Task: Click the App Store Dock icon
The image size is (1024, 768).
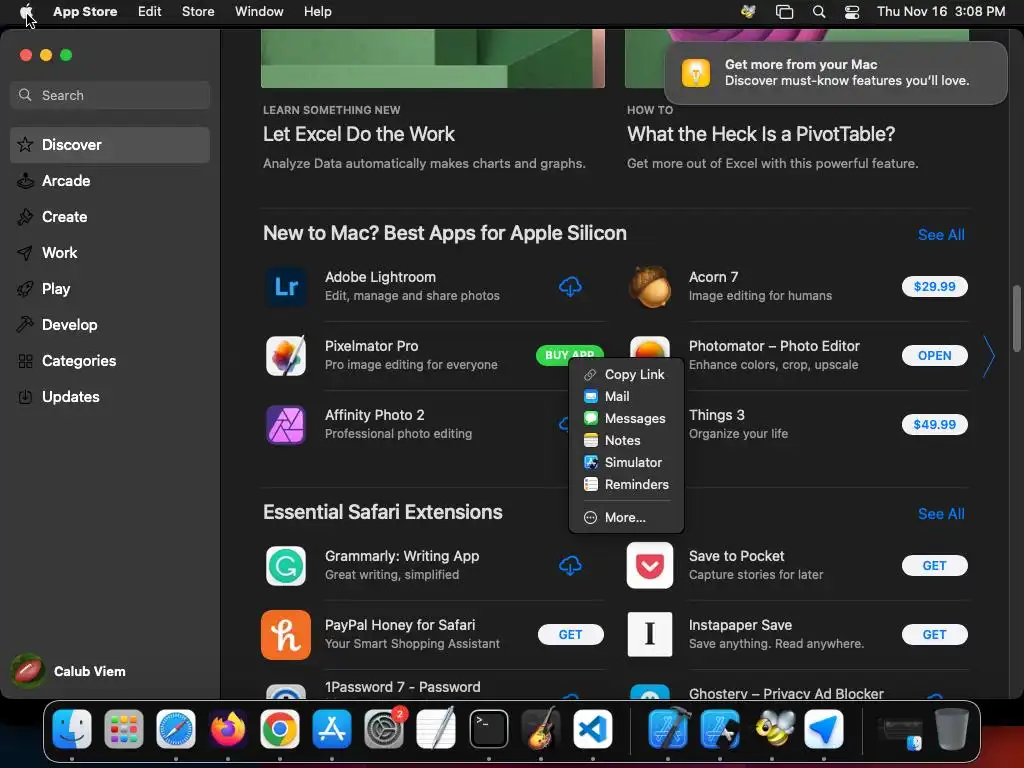Action: [332, 729]
